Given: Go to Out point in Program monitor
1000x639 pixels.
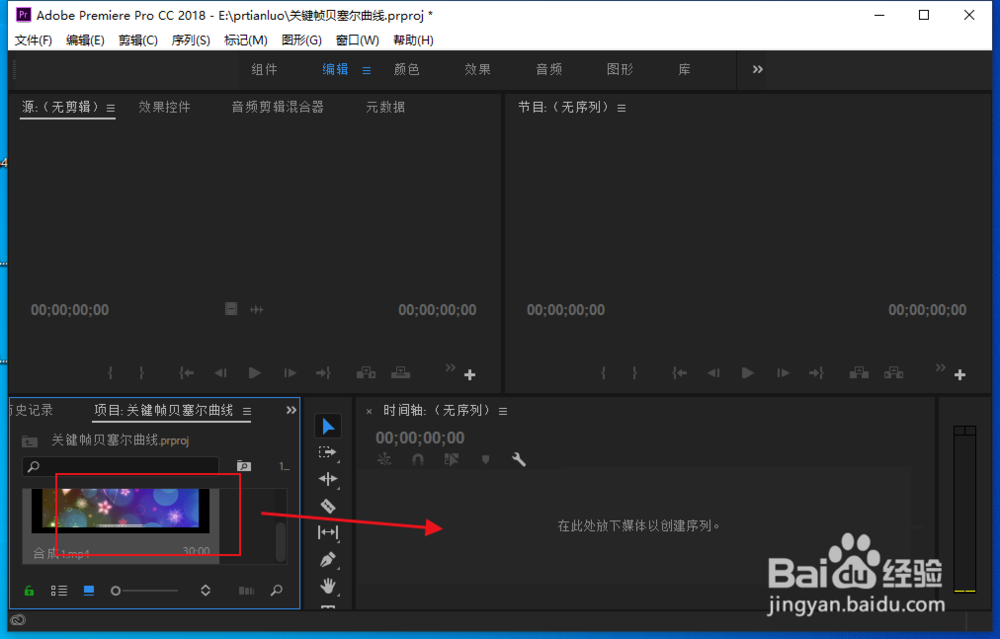Looking at the screenshot, I should 817,373.
